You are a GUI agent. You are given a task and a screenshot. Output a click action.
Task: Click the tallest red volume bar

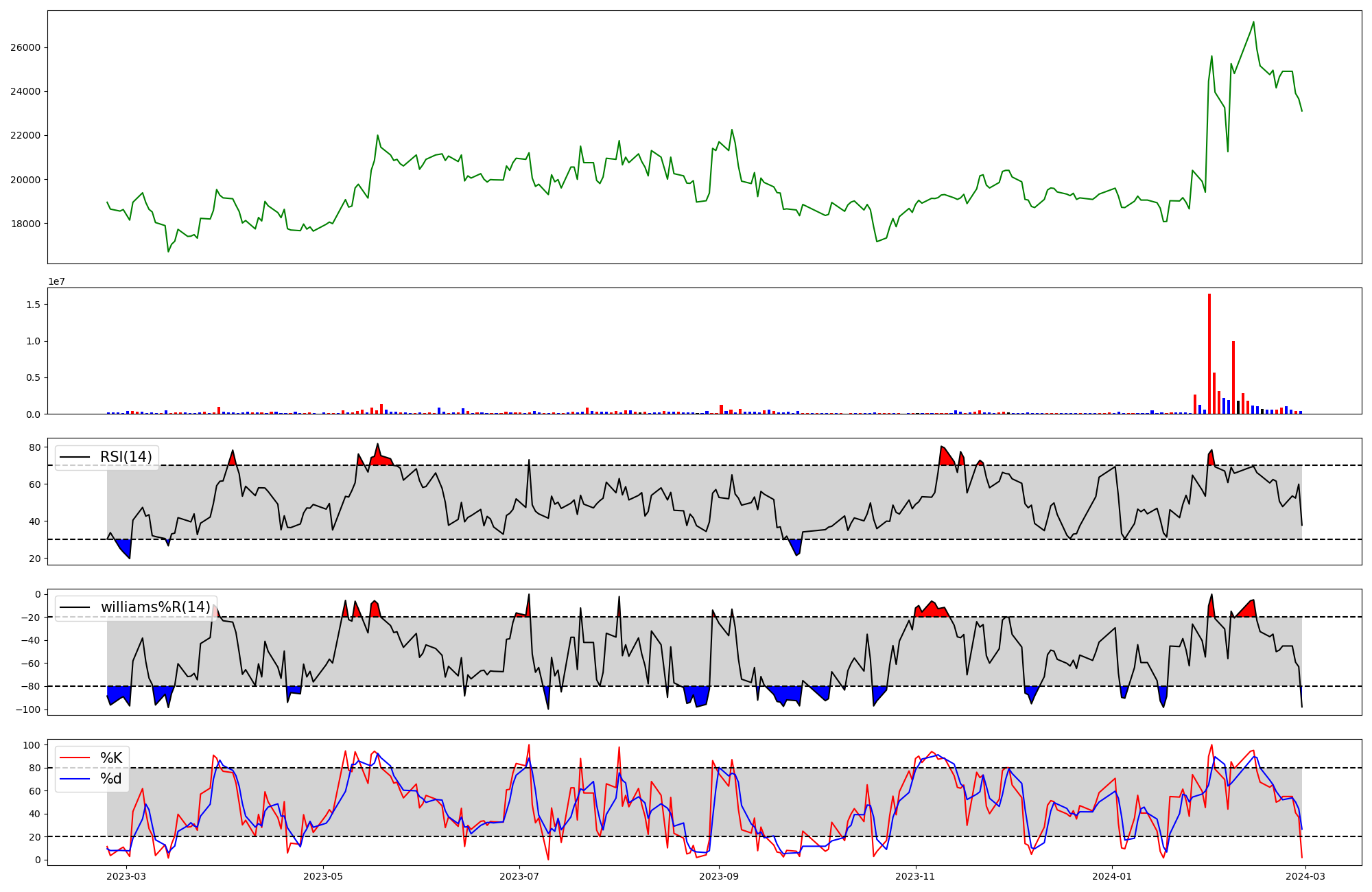pos(1209,354)
